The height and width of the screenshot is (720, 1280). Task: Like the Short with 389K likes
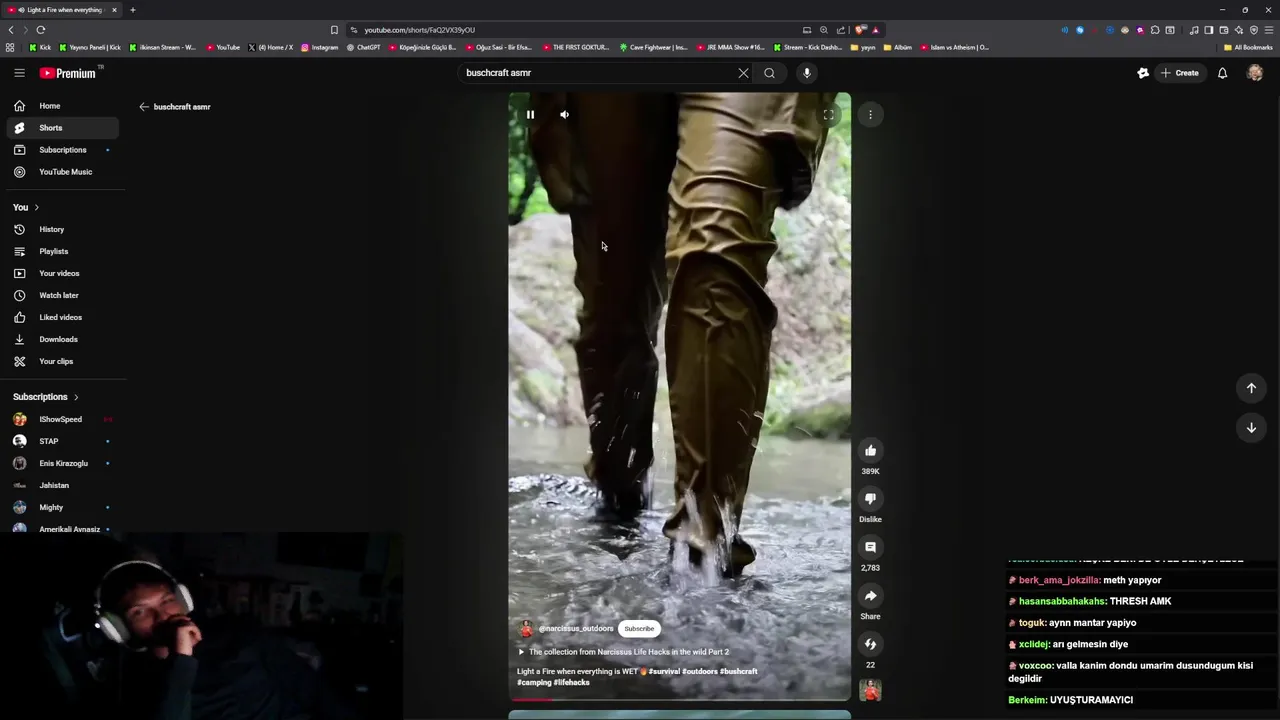(x=870, y=451)
